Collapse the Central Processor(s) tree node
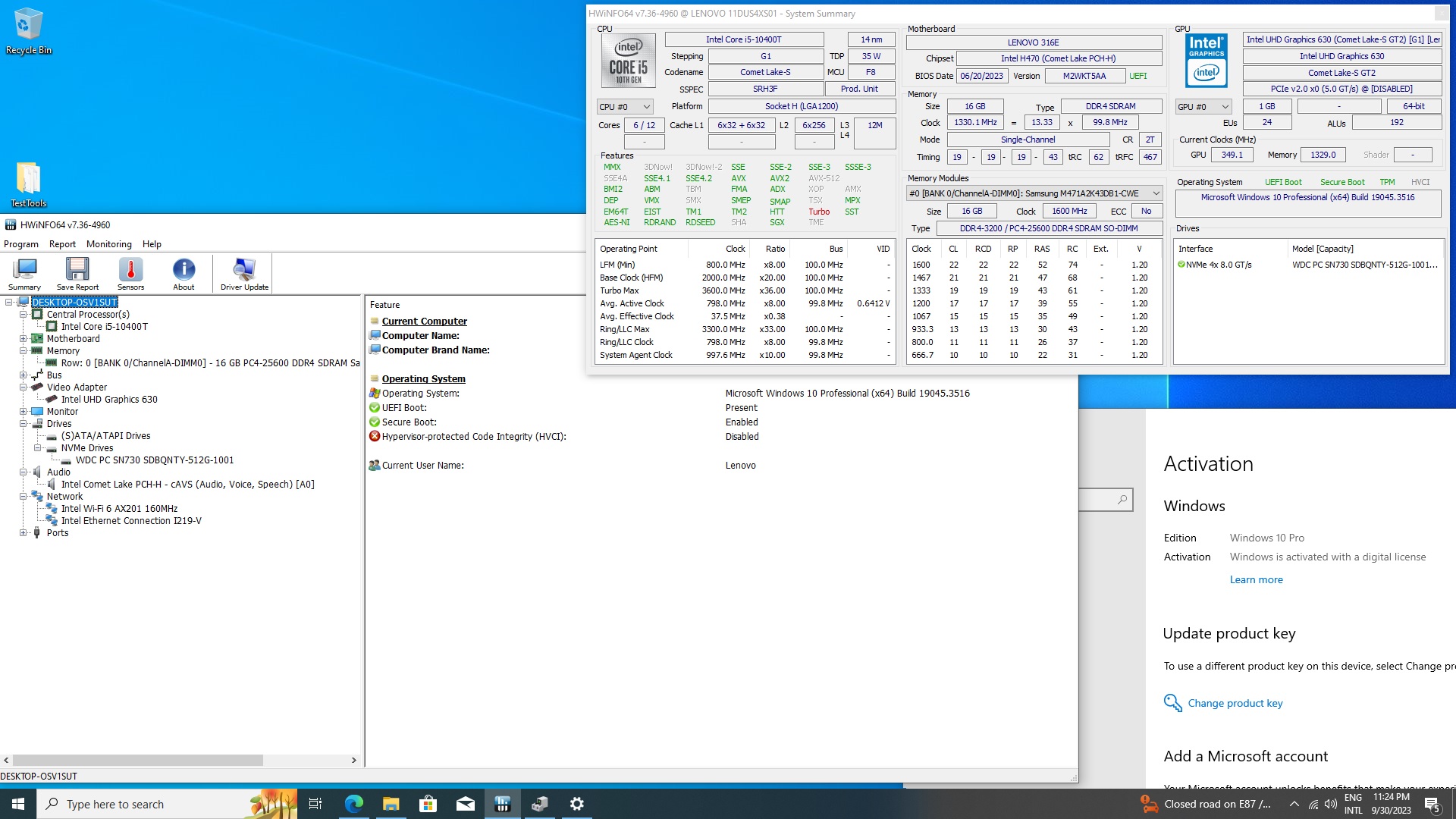Viewport: 1456px width, 819px height. click(x=24, y=315)
